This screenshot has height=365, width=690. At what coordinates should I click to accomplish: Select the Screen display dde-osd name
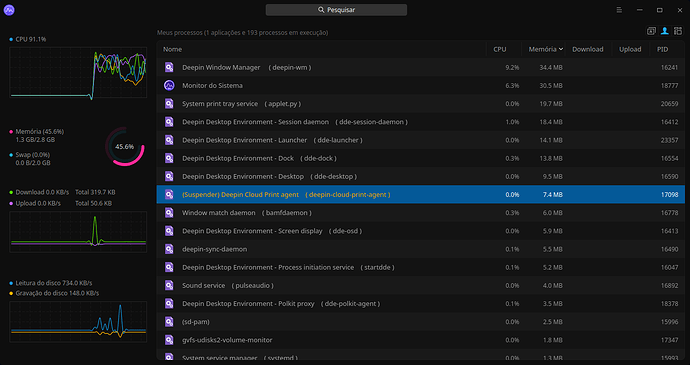coord(272,231)
